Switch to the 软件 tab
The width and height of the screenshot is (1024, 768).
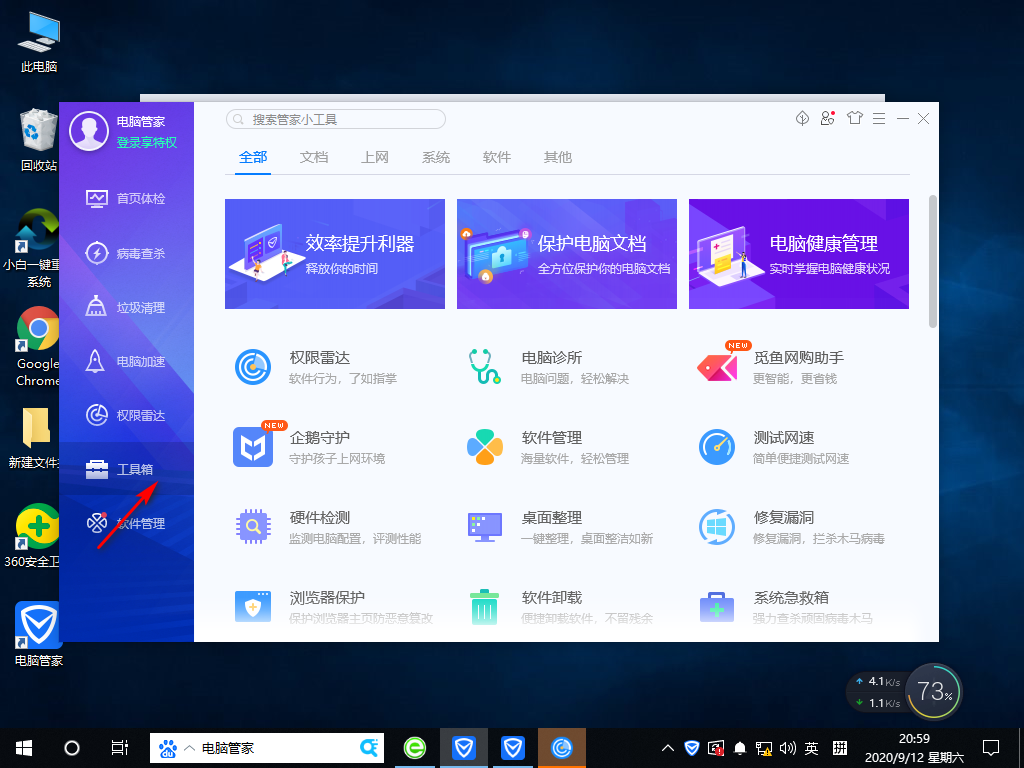pos(497,157)
